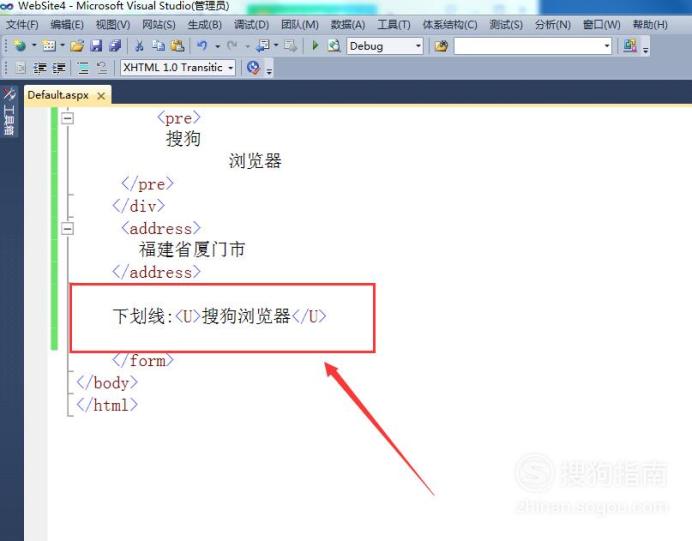Open the 体系结构(C) menu
Image resolution: width=692 pixels, height=541 pixels.
click(x=450, y=24)
